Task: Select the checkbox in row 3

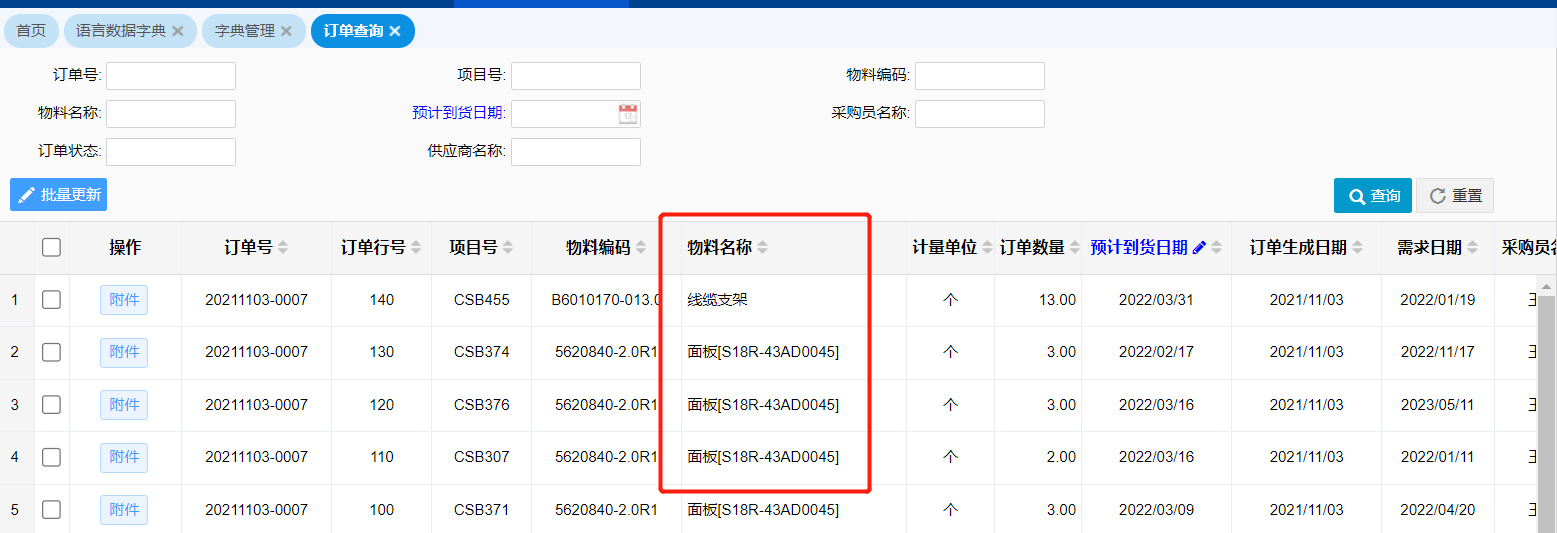Action: [x=51, y=405]
